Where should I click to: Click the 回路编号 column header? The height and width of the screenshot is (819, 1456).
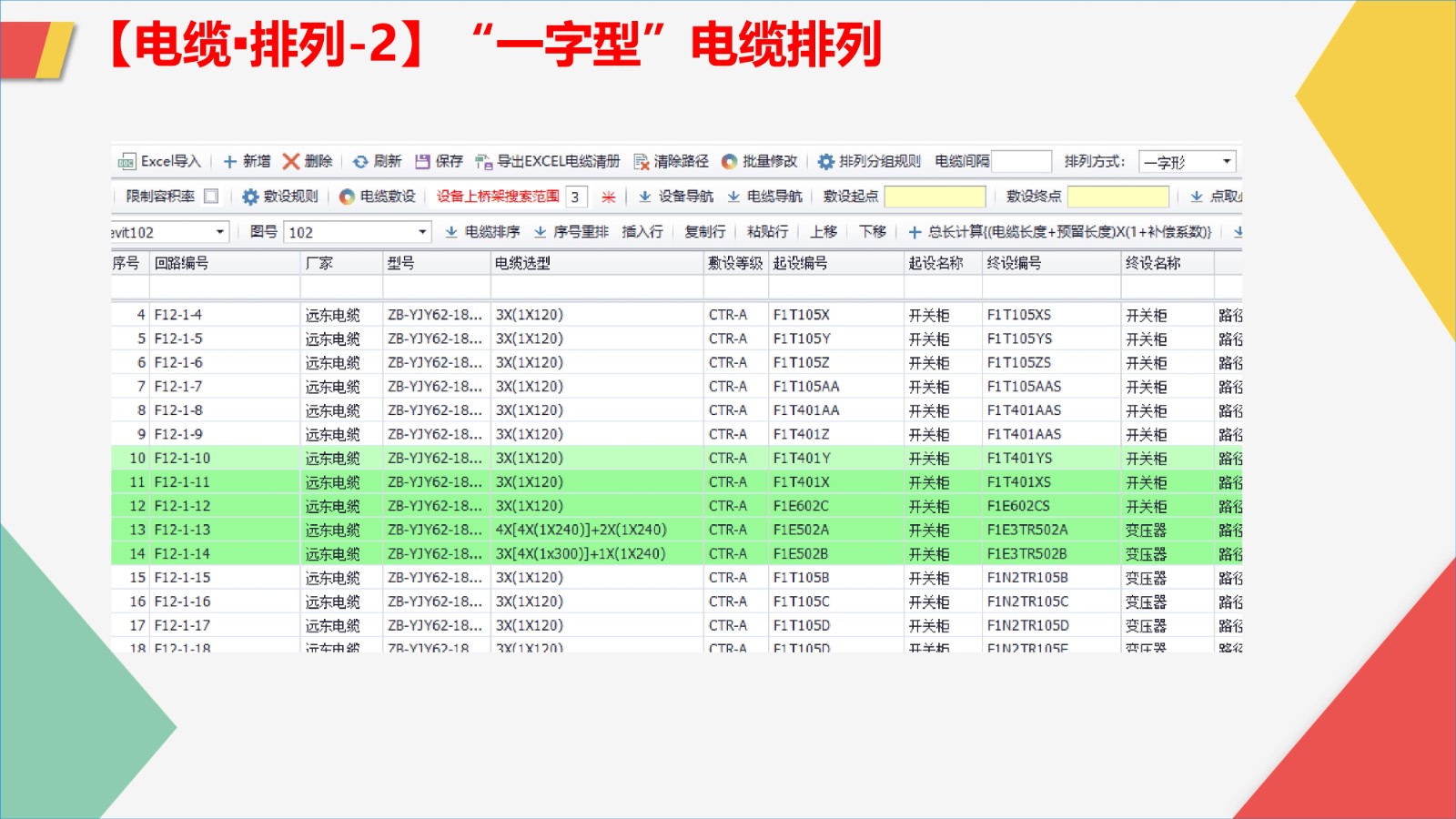pos(182,263)
